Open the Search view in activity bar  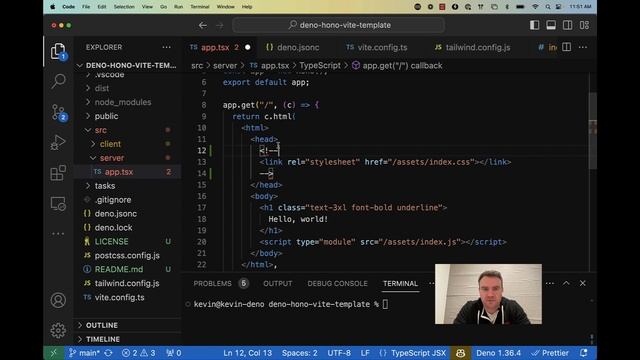pos(58,81)
